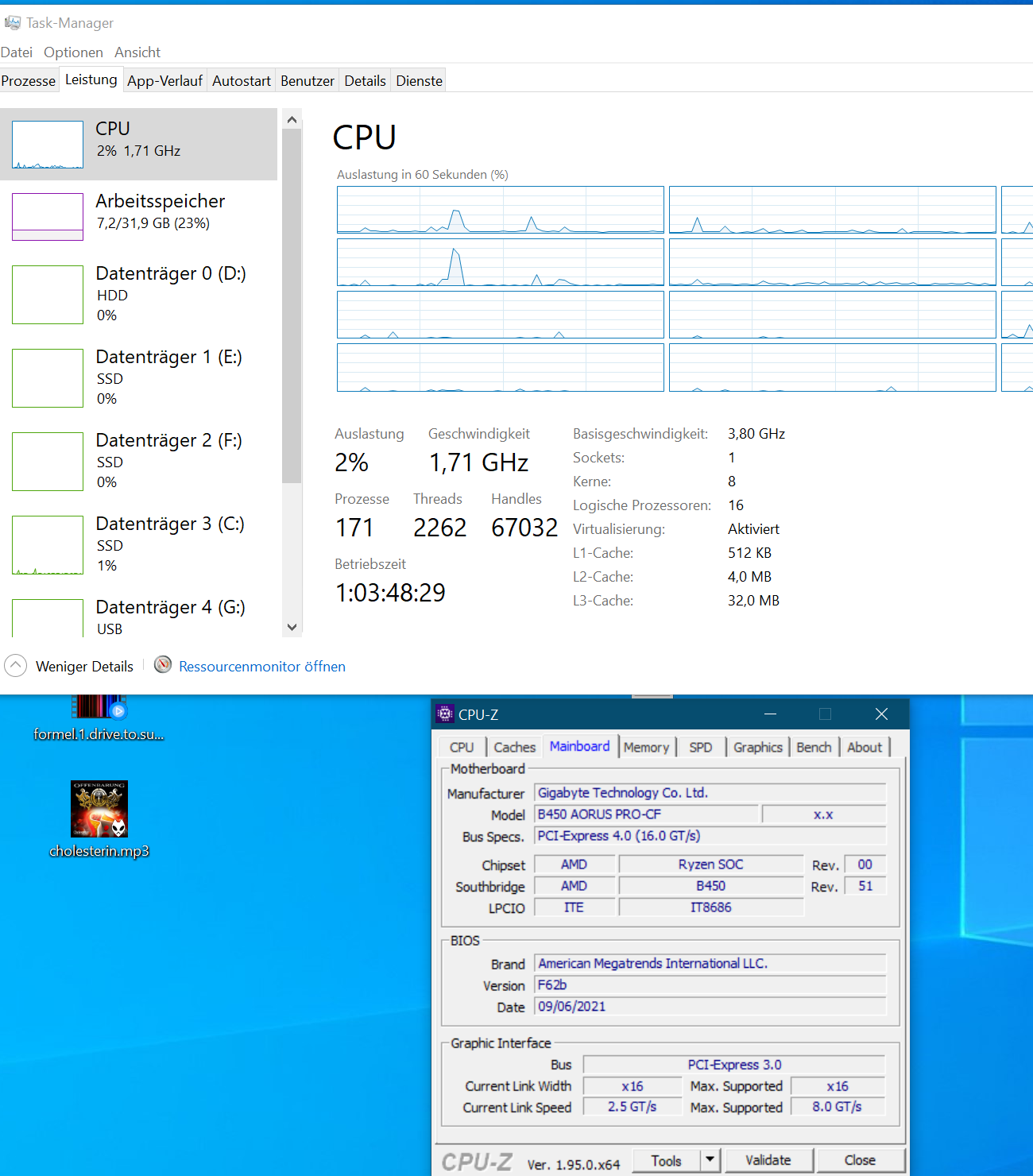Select Arbeitsspeicher memory graph thumbnail
This screenshot has width=1033, height=1176.
[48, 217]
